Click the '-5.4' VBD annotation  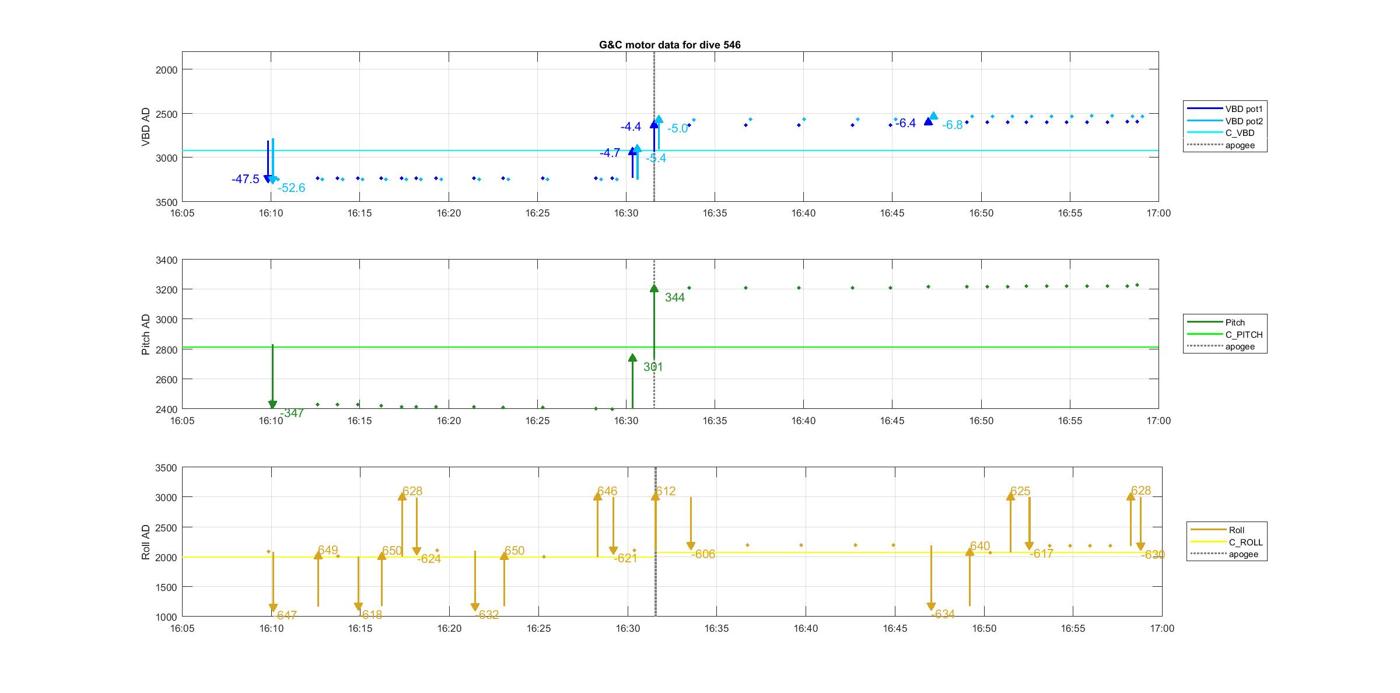point(656,158)
